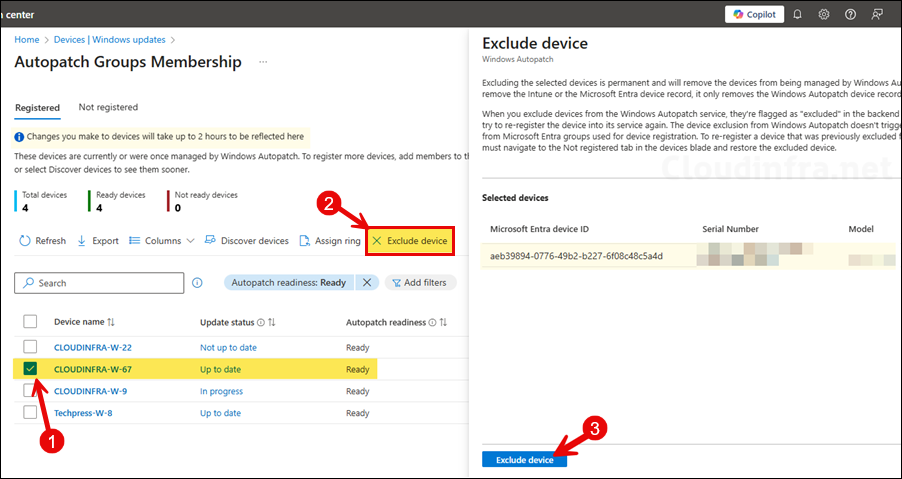This screenshot has width=902, height=479.
Task: Click the Not ready devices count
Action: [x=177, y=208]
